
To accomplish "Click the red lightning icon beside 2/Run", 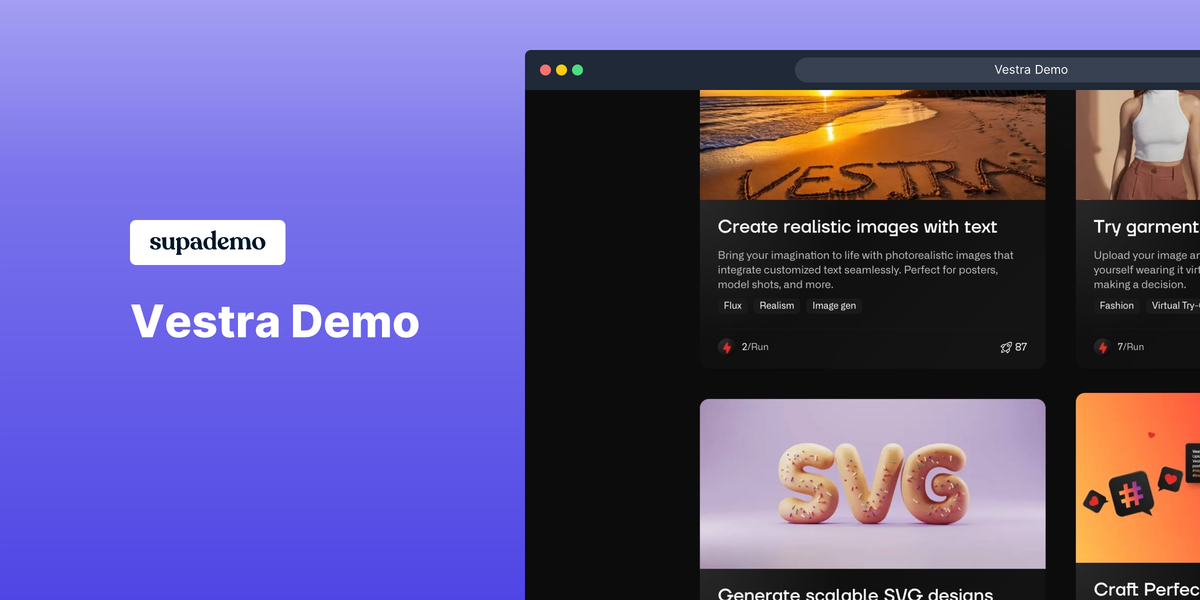I will [726, 347].
